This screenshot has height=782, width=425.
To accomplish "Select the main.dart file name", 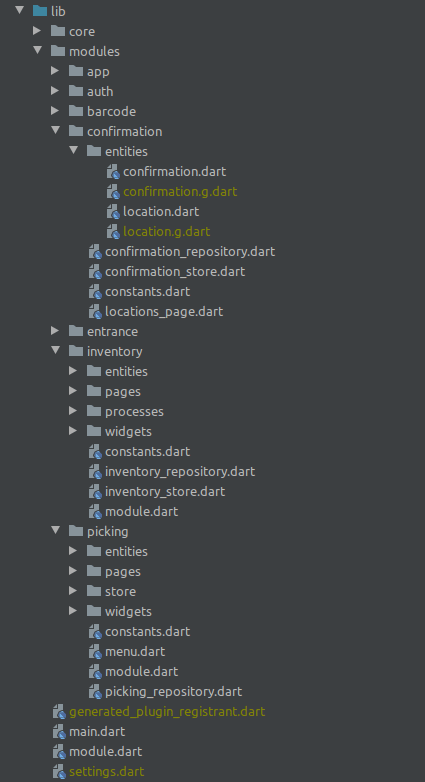I will (x=97, y=732).
